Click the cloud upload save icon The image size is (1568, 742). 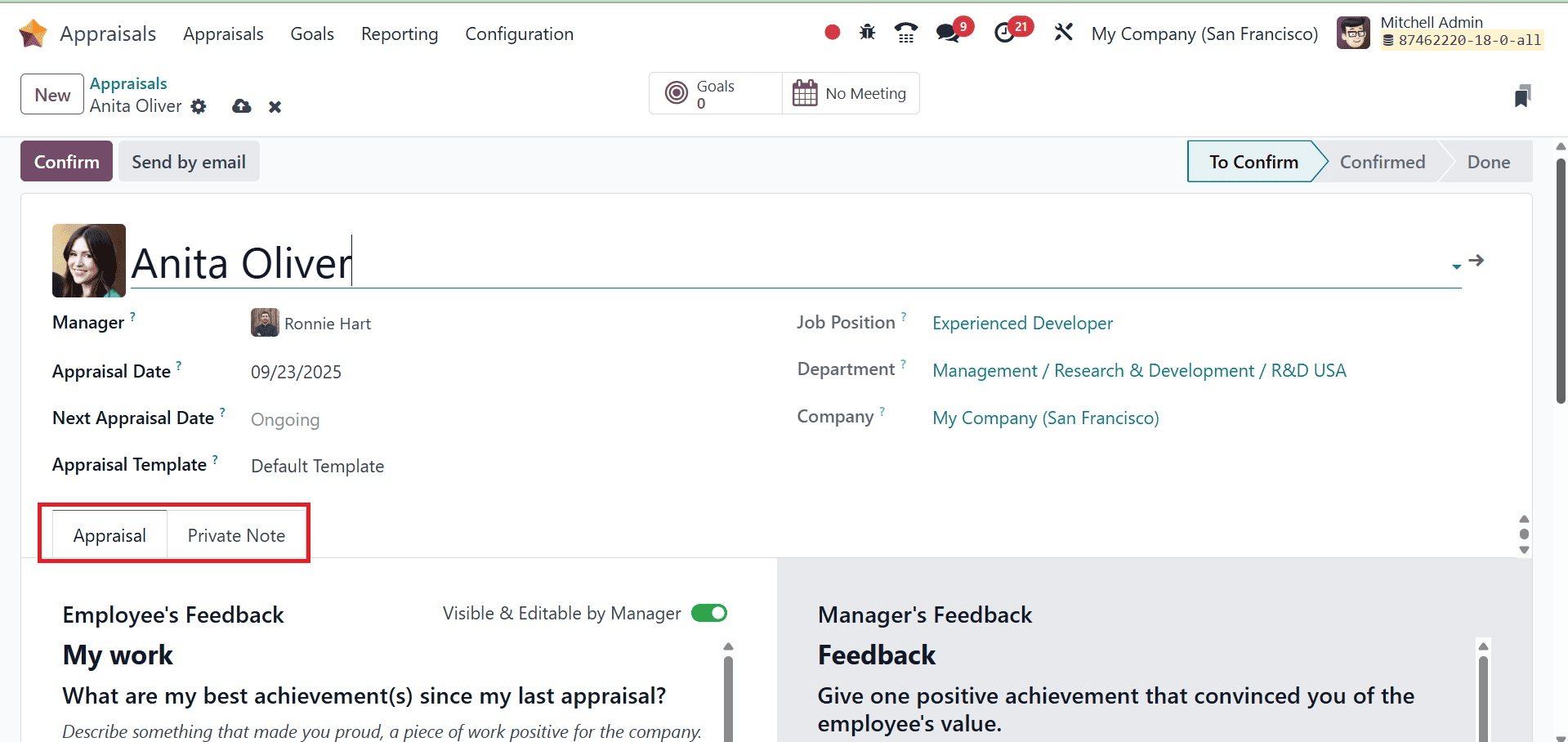(241, 106)
